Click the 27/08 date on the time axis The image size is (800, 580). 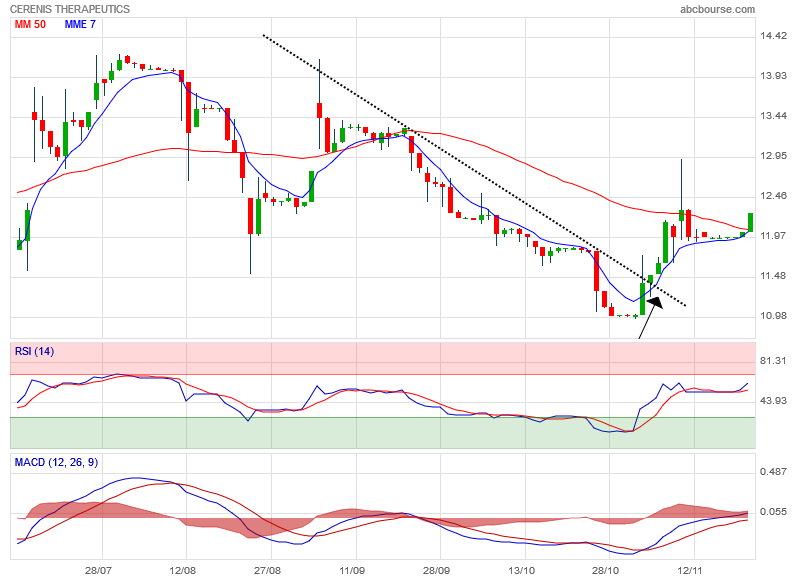tap(267, 570)
